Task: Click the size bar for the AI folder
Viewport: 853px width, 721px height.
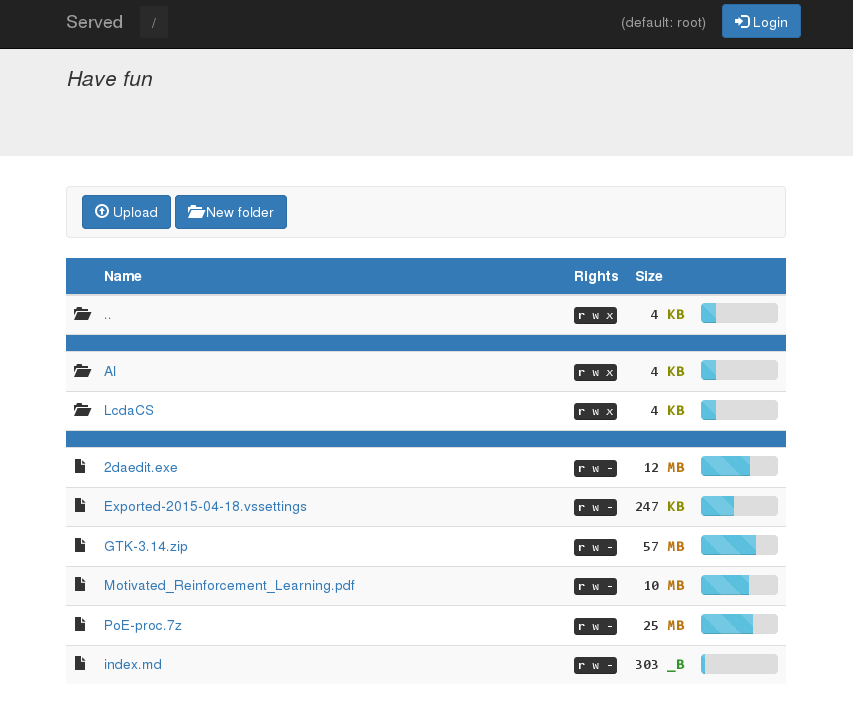Action: pyautogui.click(x=739, y=371)
